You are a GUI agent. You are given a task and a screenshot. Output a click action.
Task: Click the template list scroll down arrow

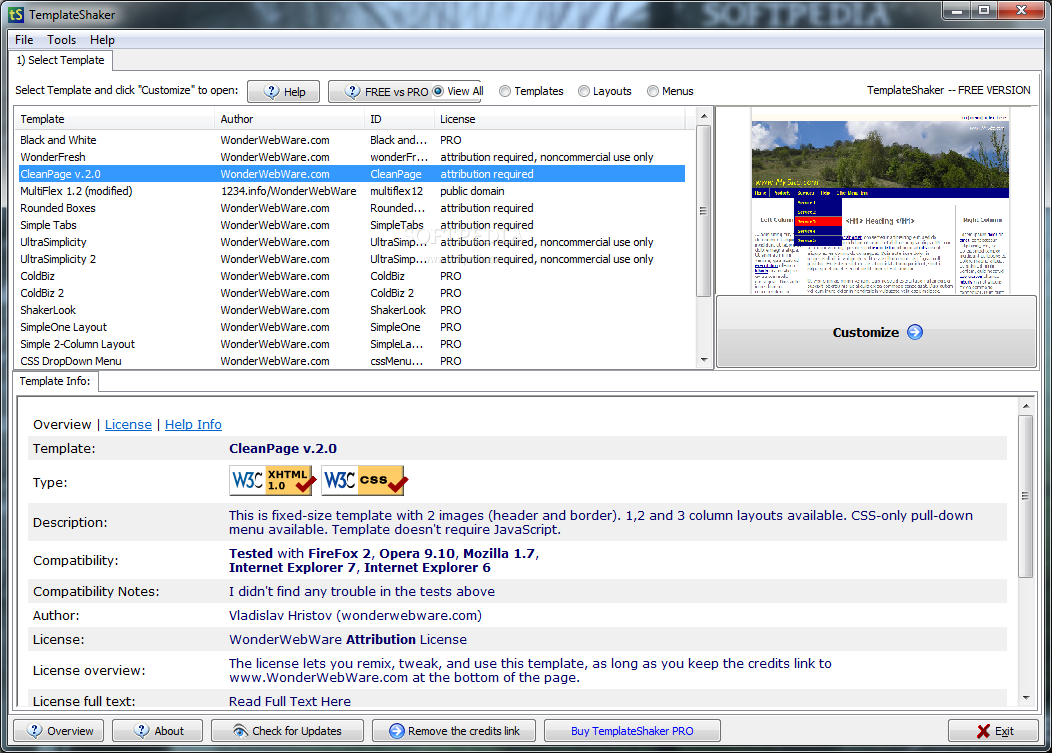[704, 360]
